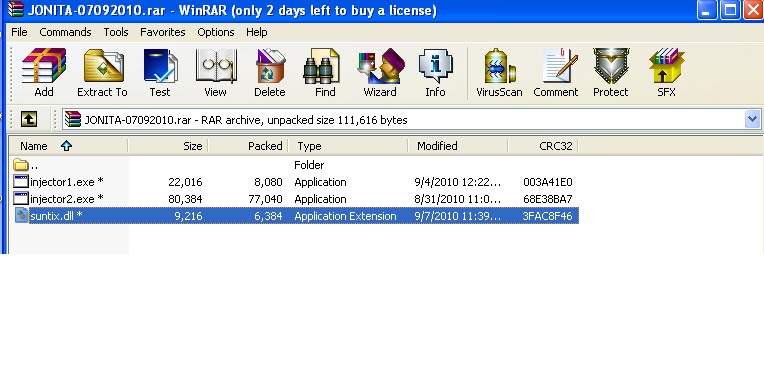Click CRC32 value 68E38BA7
The width and height of the screenshot is (764, 384).
(548, 199)
